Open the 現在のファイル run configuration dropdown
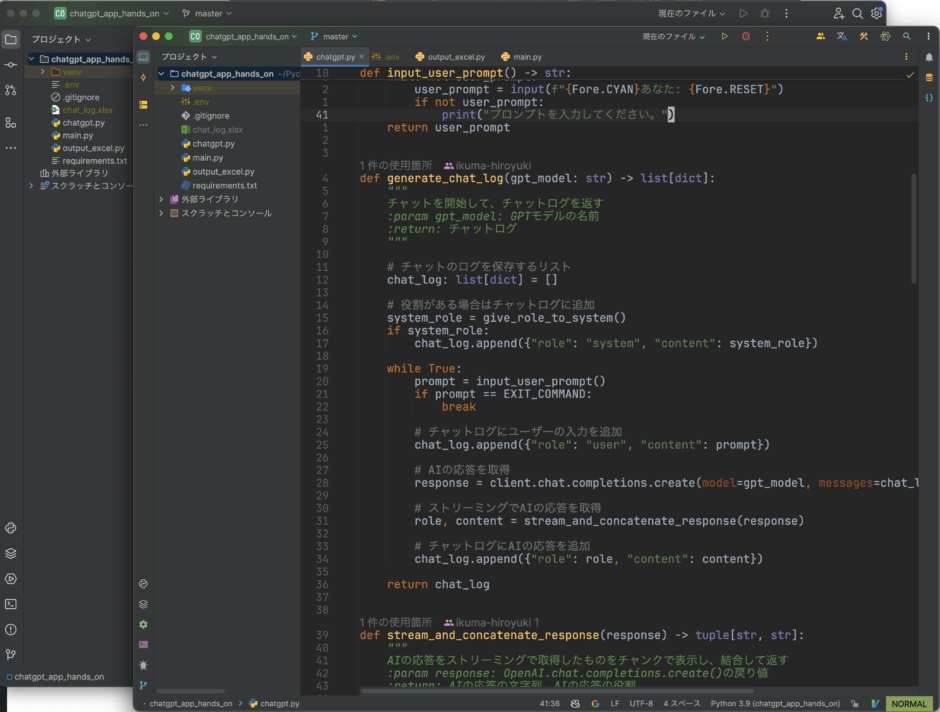Image resolution: width=940 pixels, height=712 pixels. tap(674, 37)
